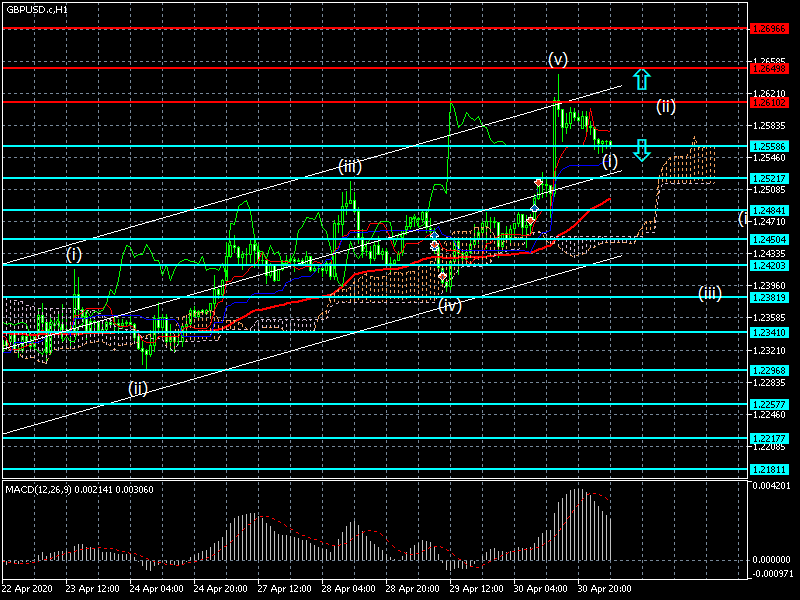This screenshot has width=800, height=600.
Task: Click the cyan 1.23410 level price tag
Action: tap(769, 333)
